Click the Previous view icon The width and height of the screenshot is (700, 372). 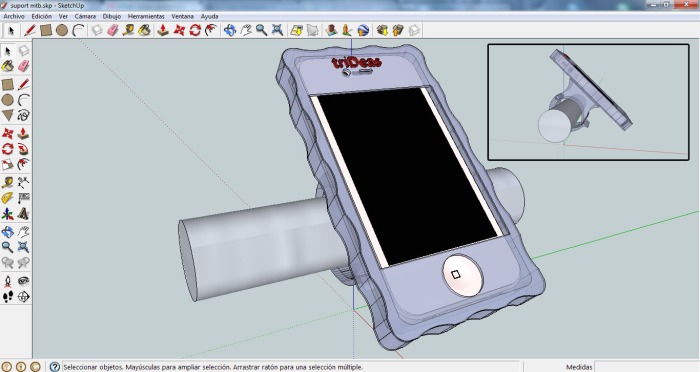(8, 263)
